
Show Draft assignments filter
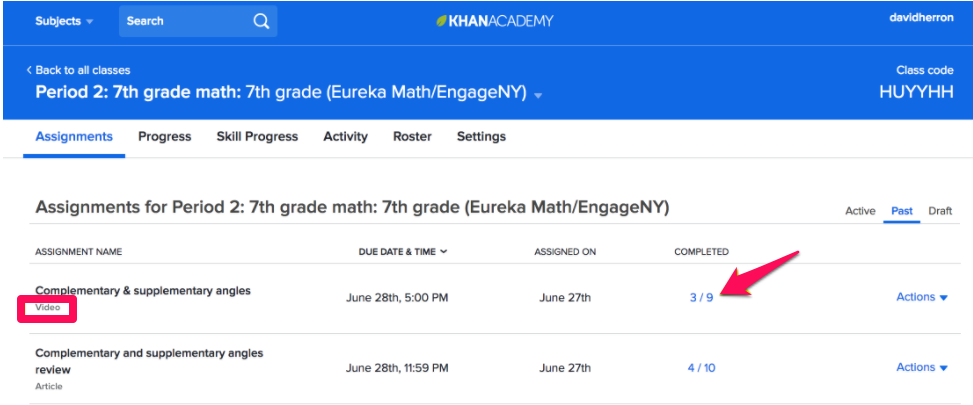click(940, 211)
